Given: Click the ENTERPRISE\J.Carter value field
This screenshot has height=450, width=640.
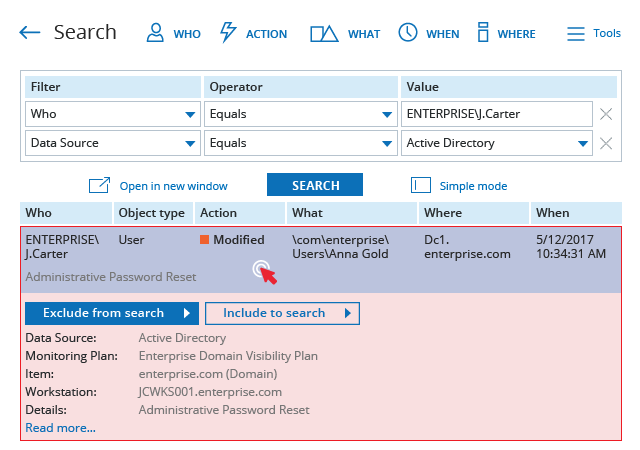Looking at the screenshot, I should 497,114.
